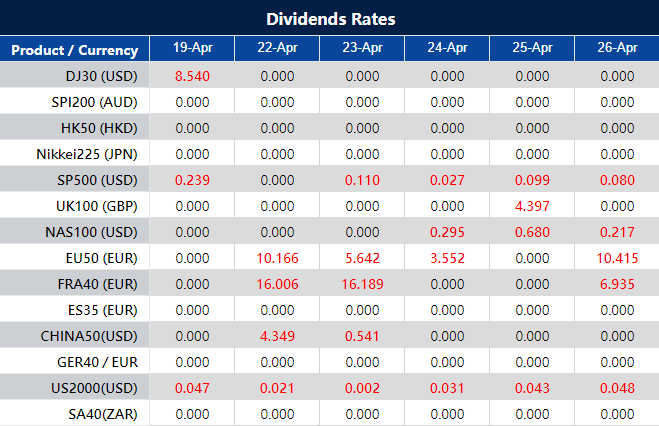
Task: Click the 23-Apr column header
Action: pos(361,49)
